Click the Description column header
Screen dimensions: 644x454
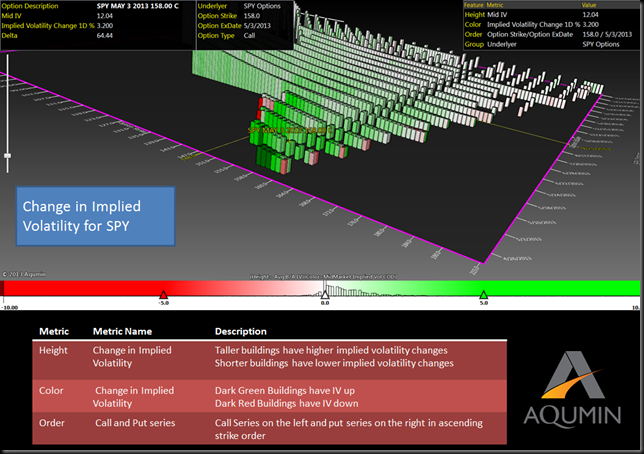(241, 332)
